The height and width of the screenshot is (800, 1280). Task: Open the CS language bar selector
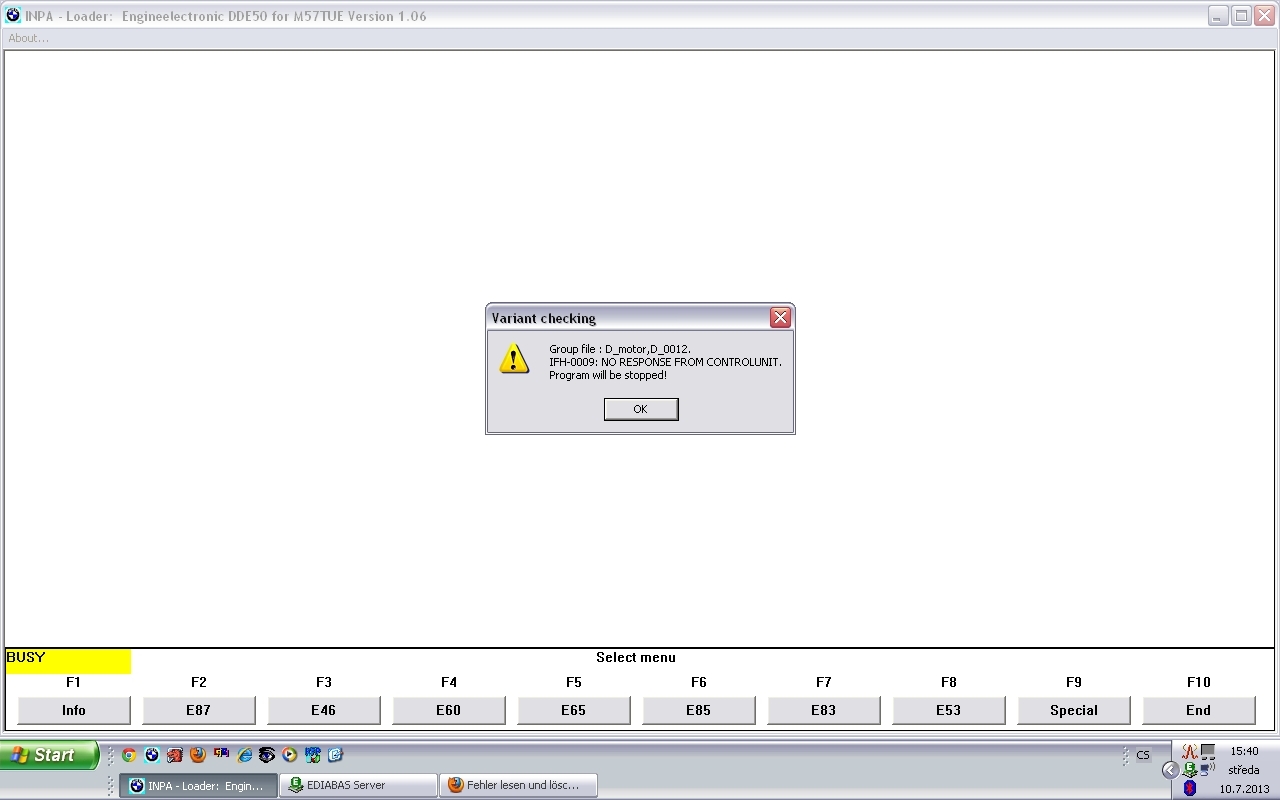(x=1142, y=756)
